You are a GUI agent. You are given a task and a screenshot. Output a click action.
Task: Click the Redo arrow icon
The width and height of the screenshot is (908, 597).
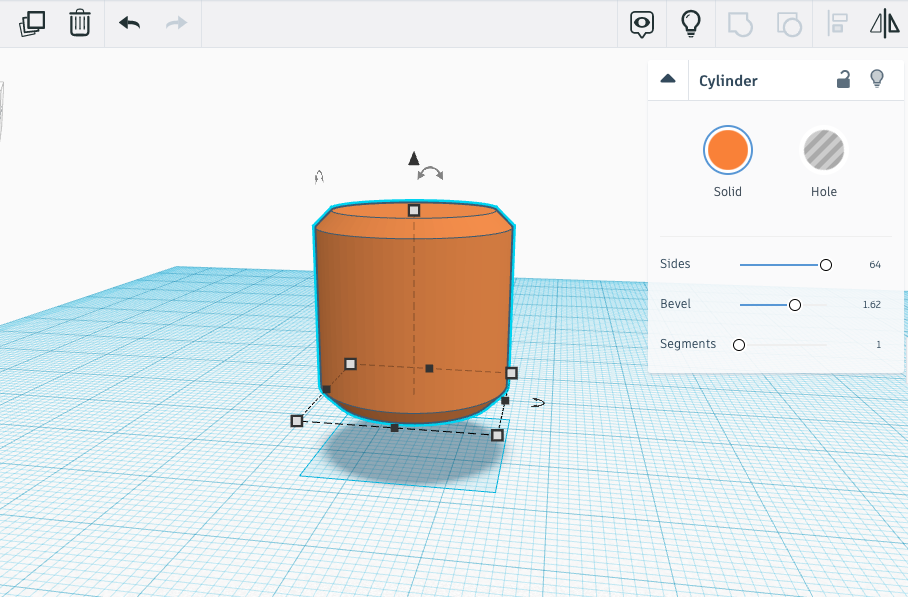pyautogui.click(x=176, y=23)
